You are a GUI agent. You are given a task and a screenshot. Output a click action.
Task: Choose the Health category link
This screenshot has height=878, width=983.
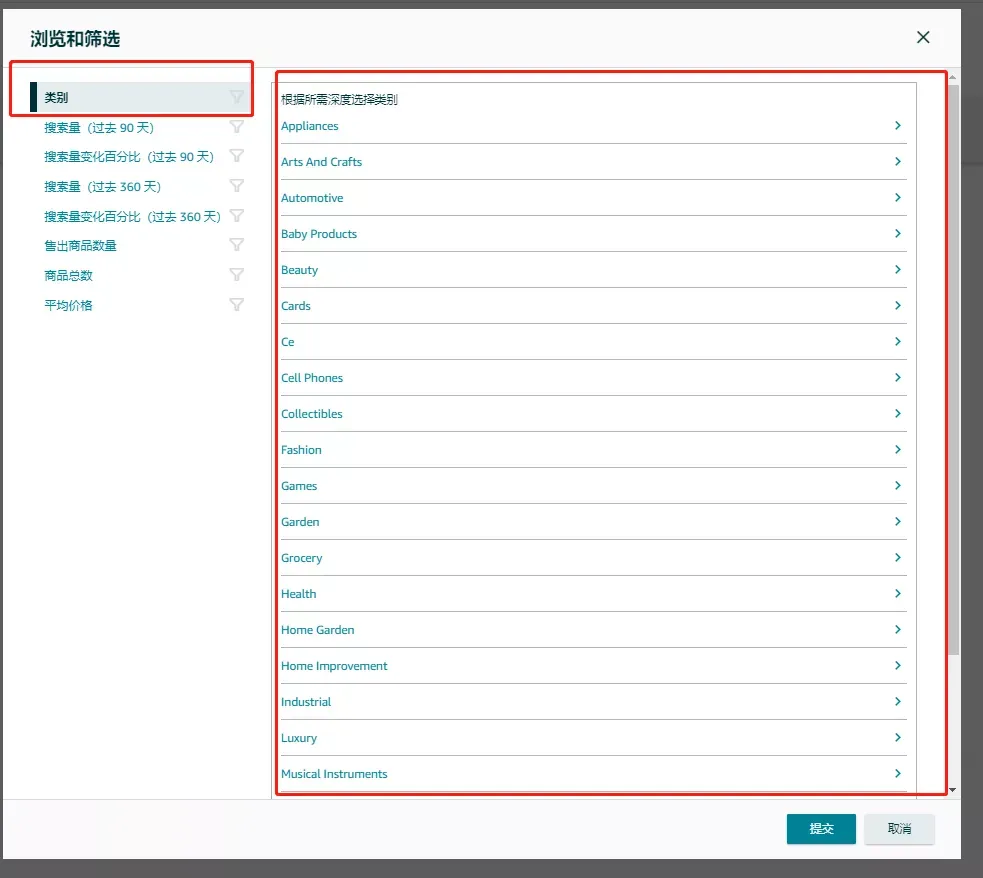298,593
